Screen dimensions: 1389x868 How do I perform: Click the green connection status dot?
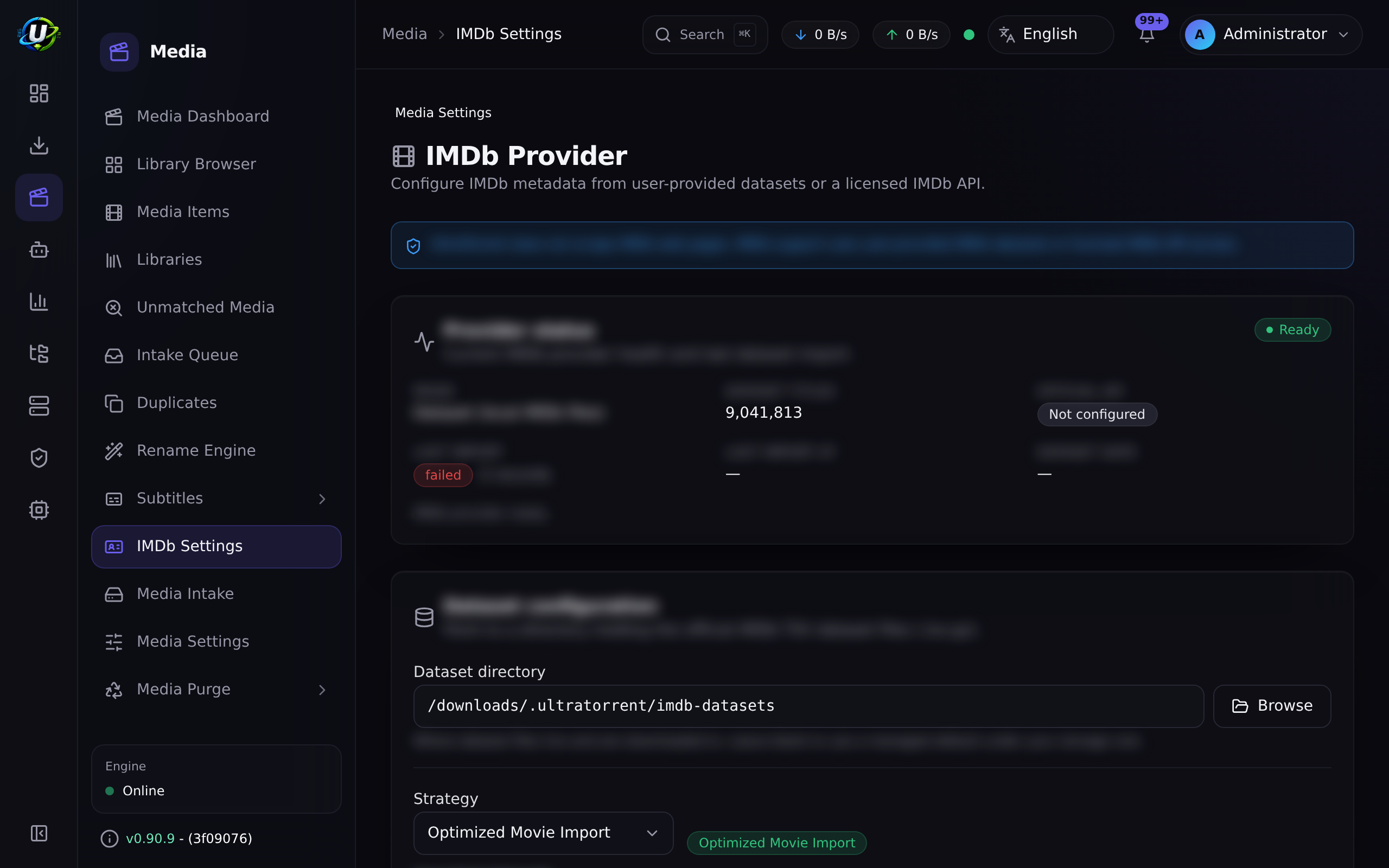click(x=969, y=34)
